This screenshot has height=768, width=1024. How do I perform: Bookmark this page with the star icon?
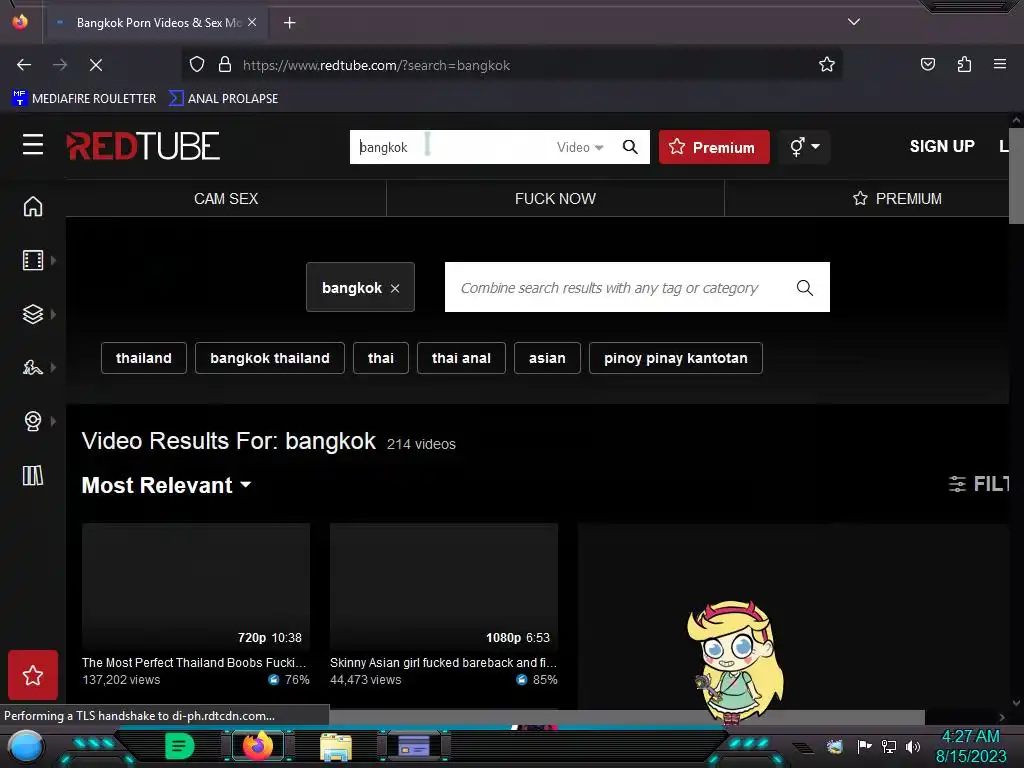coord(827,64)
